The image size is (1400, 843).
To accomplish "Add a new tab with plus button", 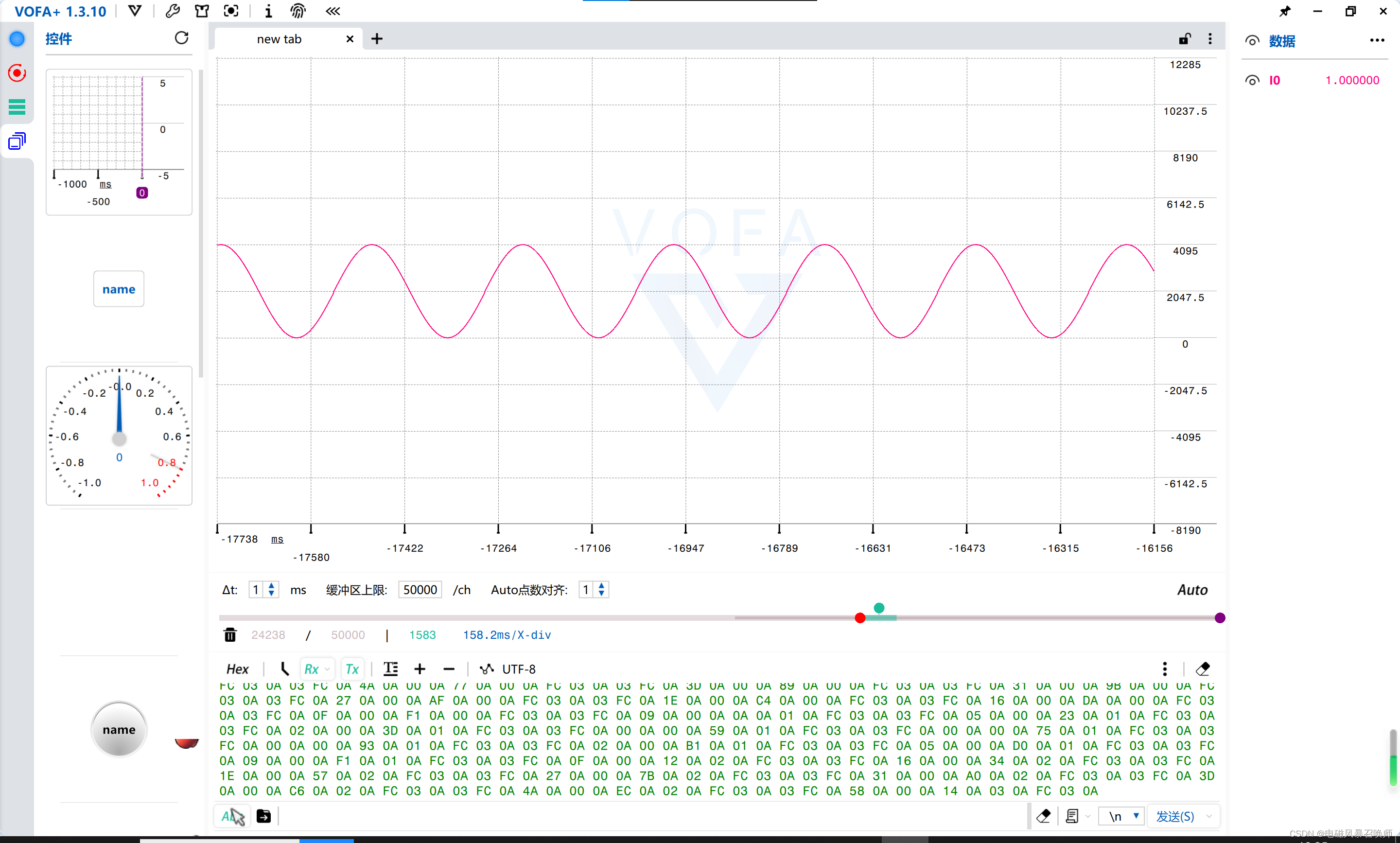I will pyautogui.click(x=377, y=38).
